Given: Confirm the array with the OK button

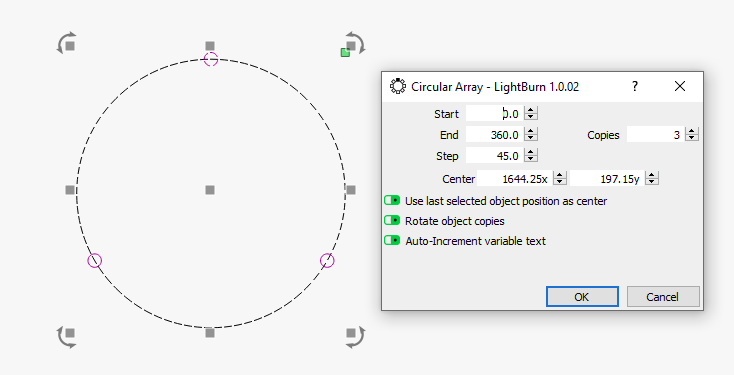Looking at the screenshot, I should point(582,297).
